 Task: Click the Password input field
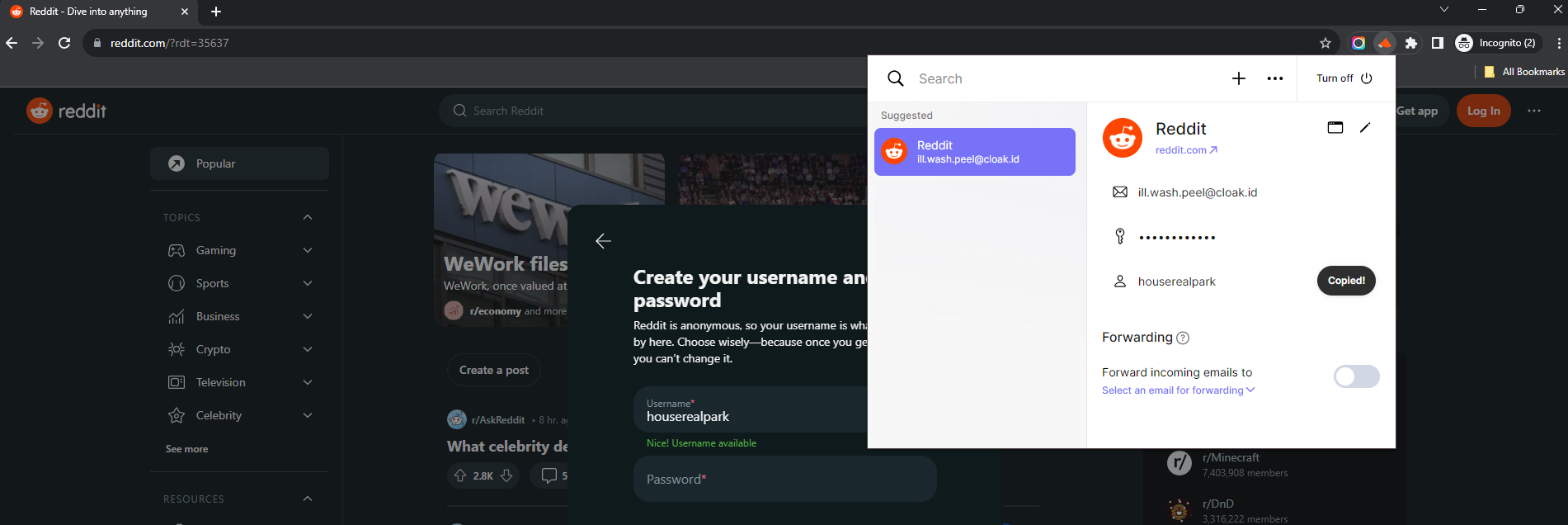[785, 479]
